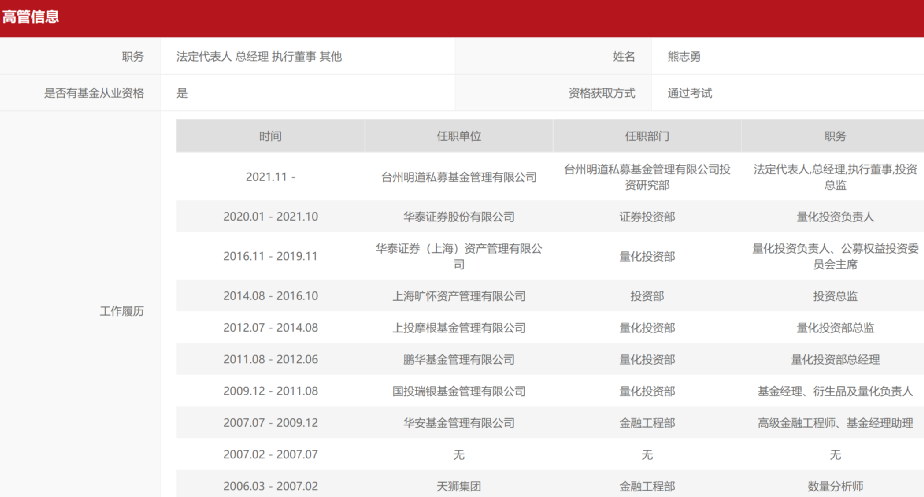Click the 证券投资部 department cell
The image size is (924, 497).
pos(647,216)
